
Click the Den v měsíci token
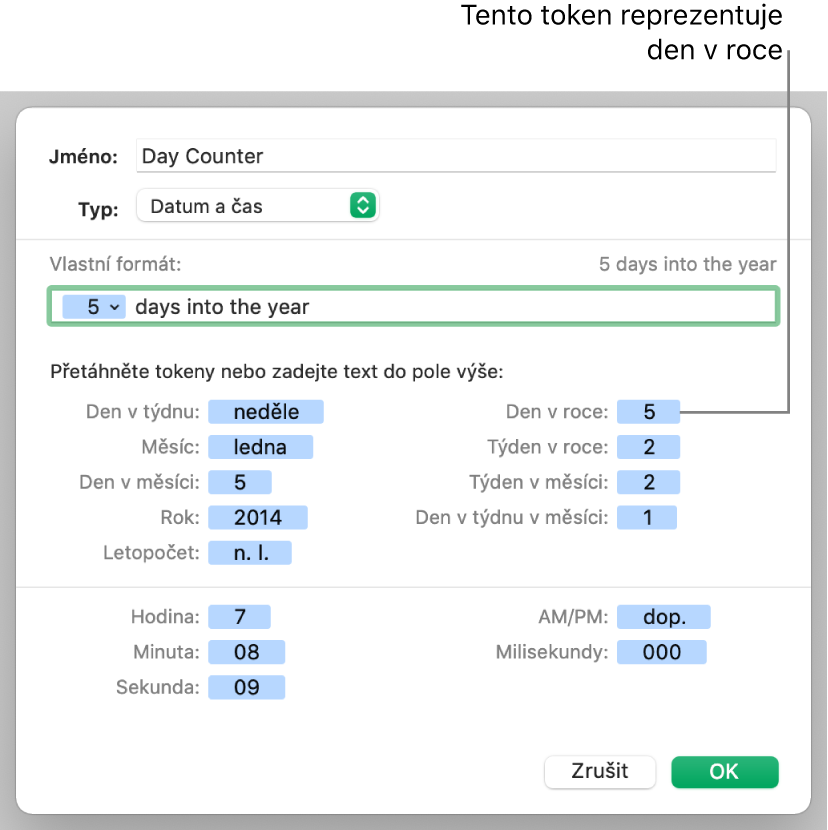pos(240,482)
